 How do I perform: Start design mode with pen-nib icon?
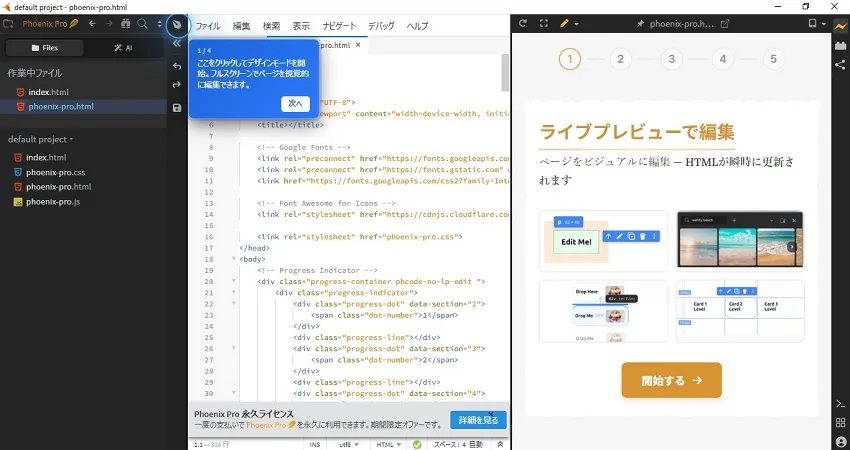point(177,25)
